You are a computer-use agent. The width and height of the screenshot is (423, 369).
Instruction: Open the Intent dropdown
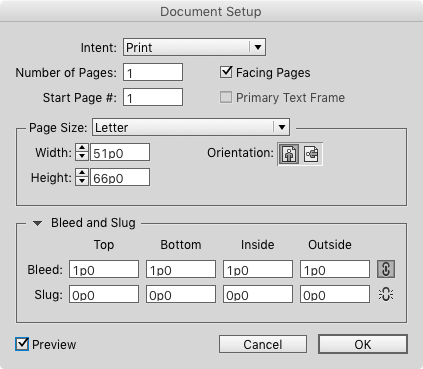[194, 47]
